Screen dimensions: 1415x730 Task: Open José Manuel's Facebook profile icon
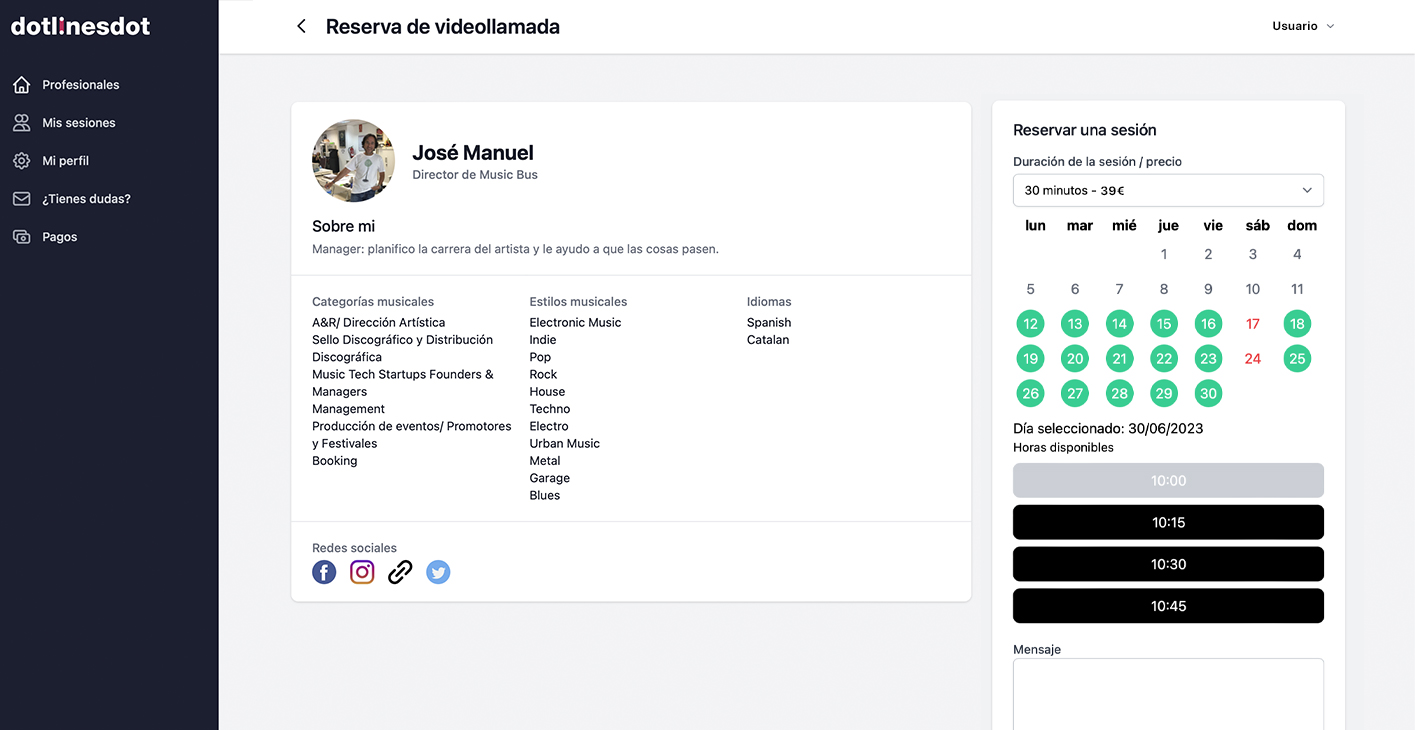click(324, 572)
